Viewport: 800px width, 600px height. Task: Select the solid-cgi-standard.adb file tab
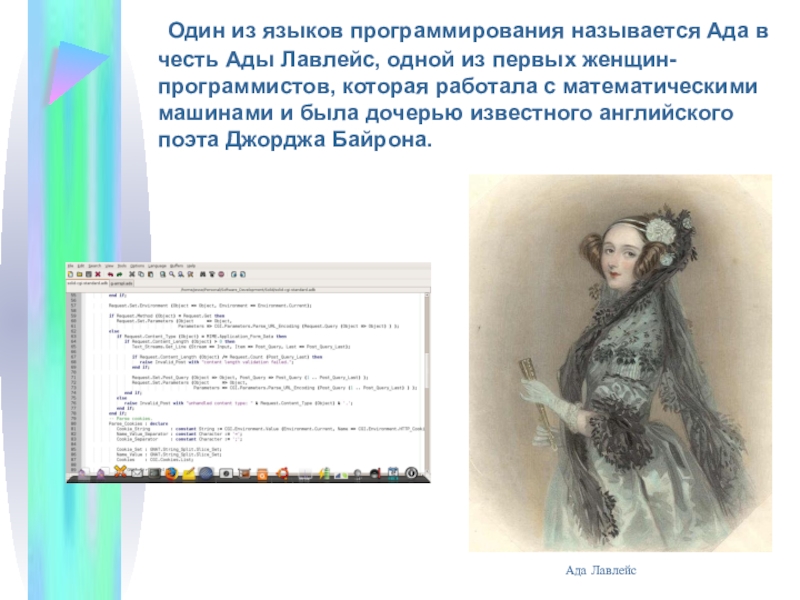[x=88, y=283]
